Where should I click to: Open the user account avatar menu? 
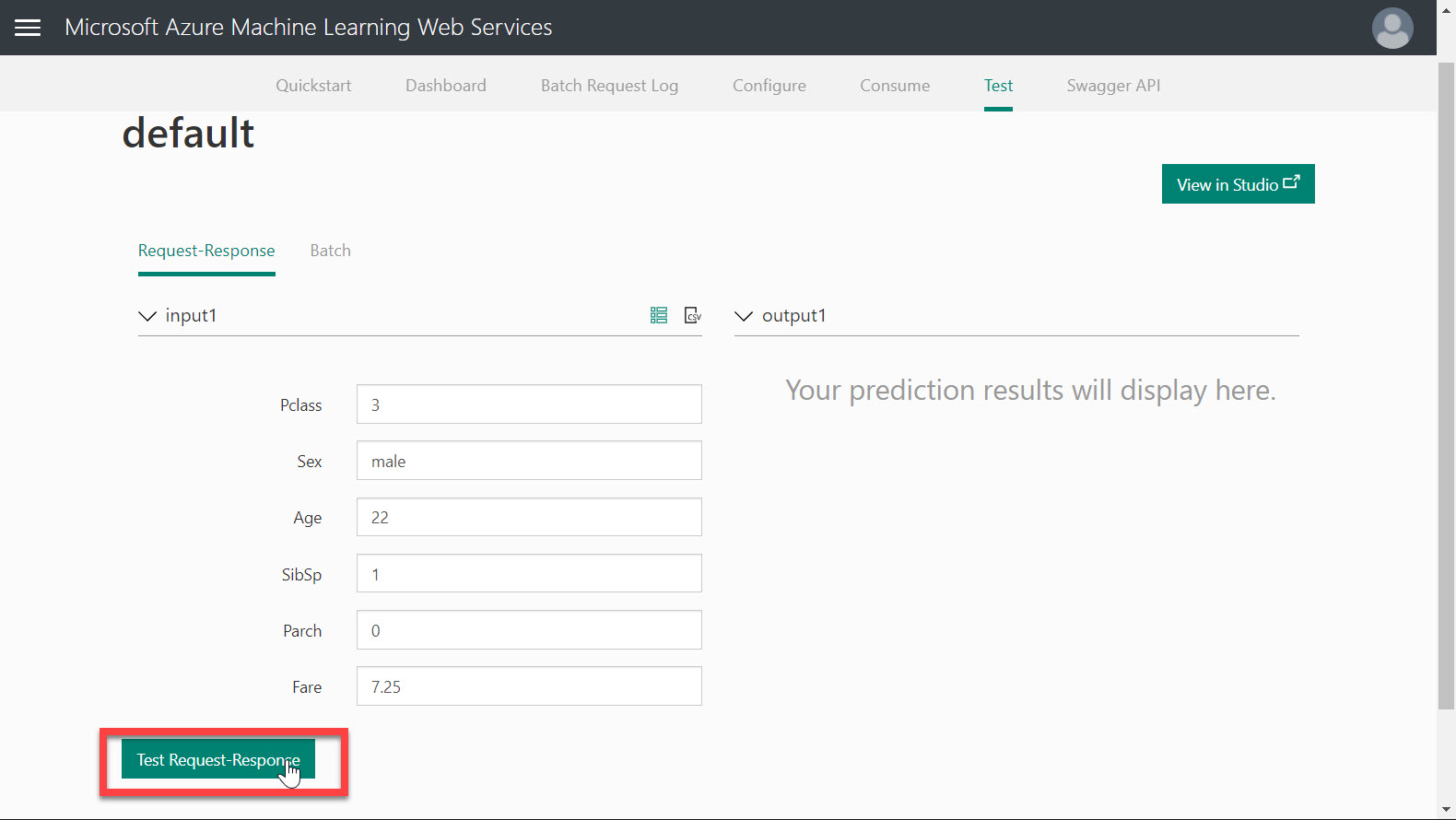pyautogui.click(x=1392, y=28)
